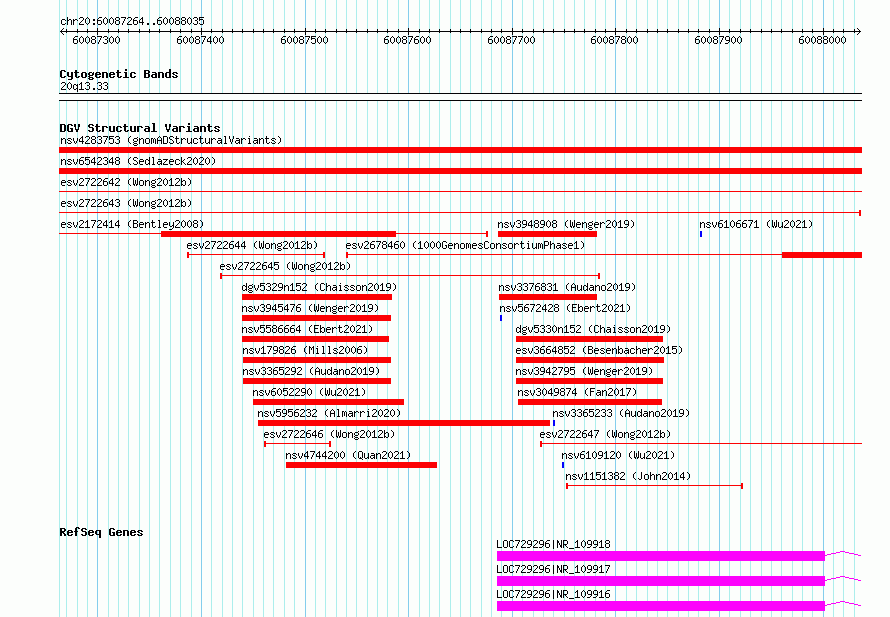Image resolution: width=890 pixels, height=617 pixels.
Task: Click nsv3942795 (Wenger2019) label
Action: [584, 371]
